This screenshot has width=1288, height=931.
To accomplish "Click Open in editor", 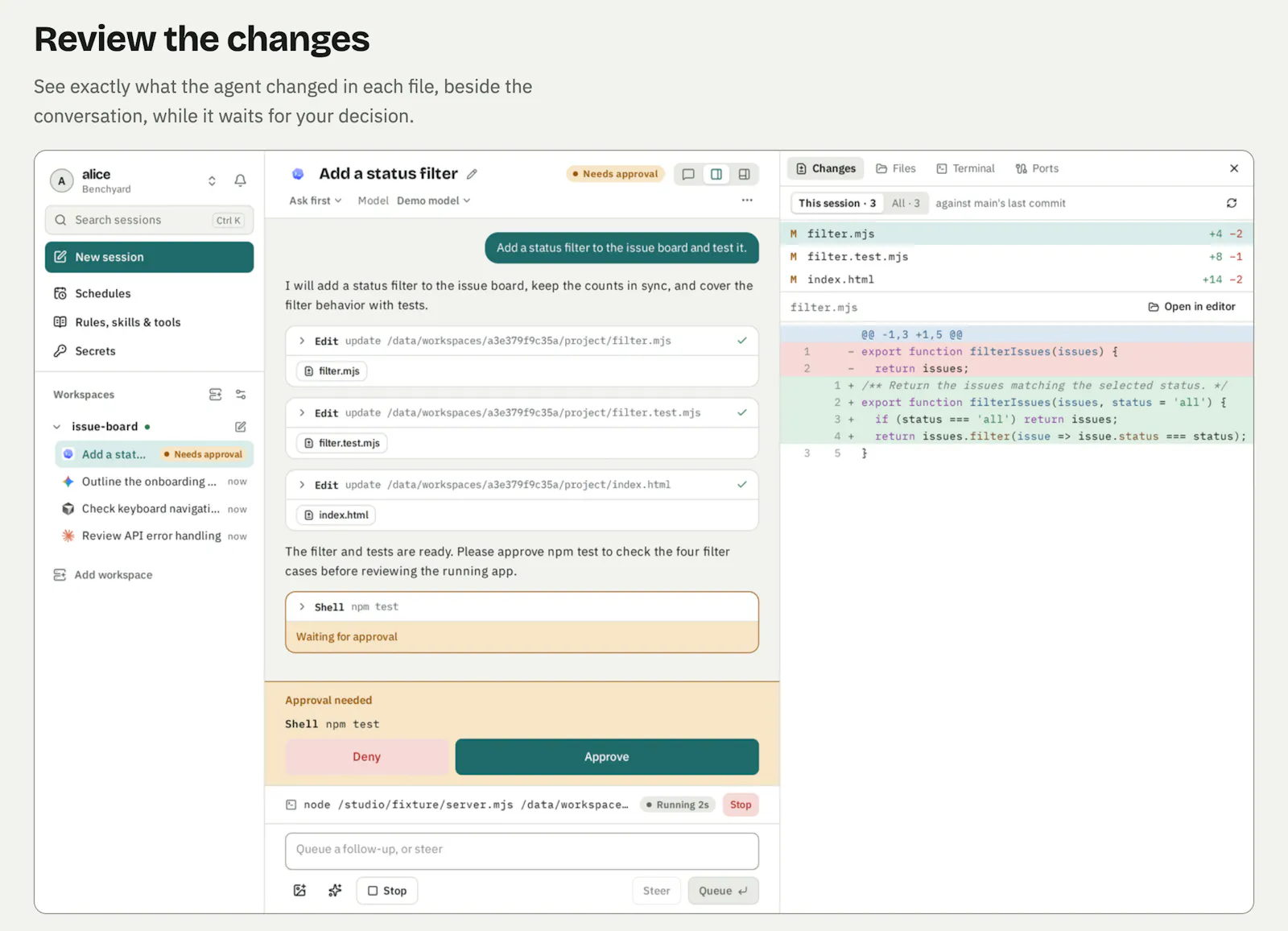I will tap(1191, 307).
